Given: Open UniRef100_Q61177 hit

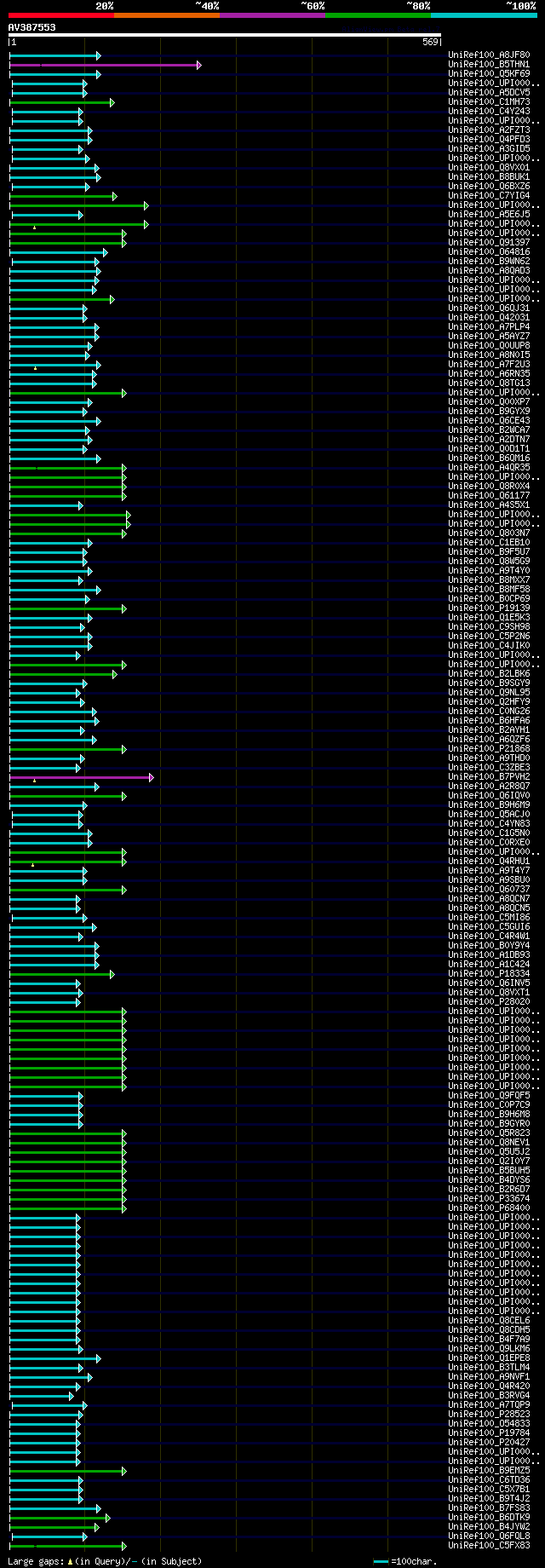Looking at the screenshot, I should [489, 496].
